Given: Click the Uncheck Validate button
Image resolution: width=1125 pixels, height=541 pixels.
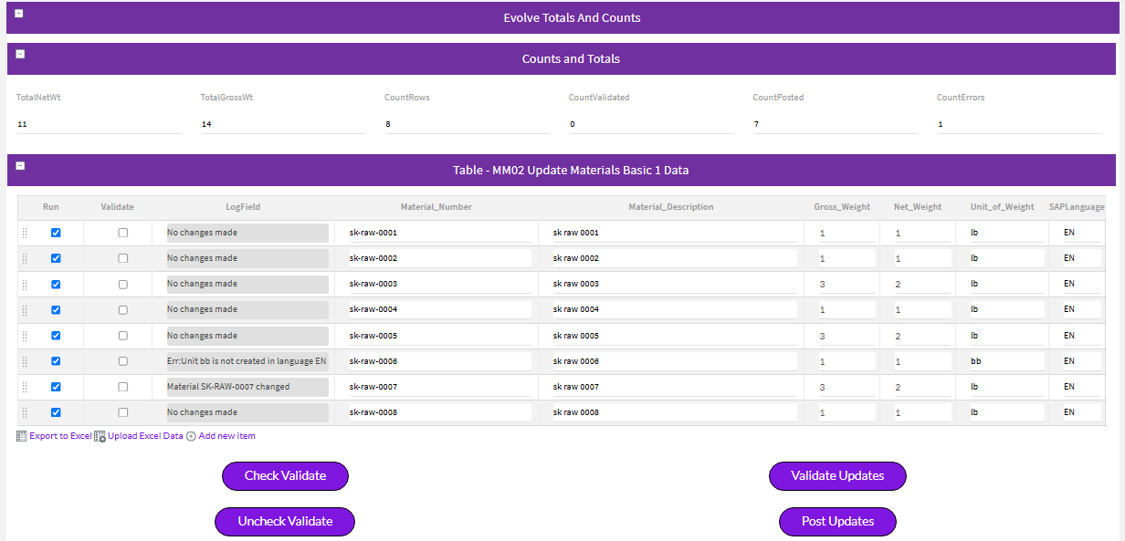Looking at the screenshot, I should [x=286, y=522].
